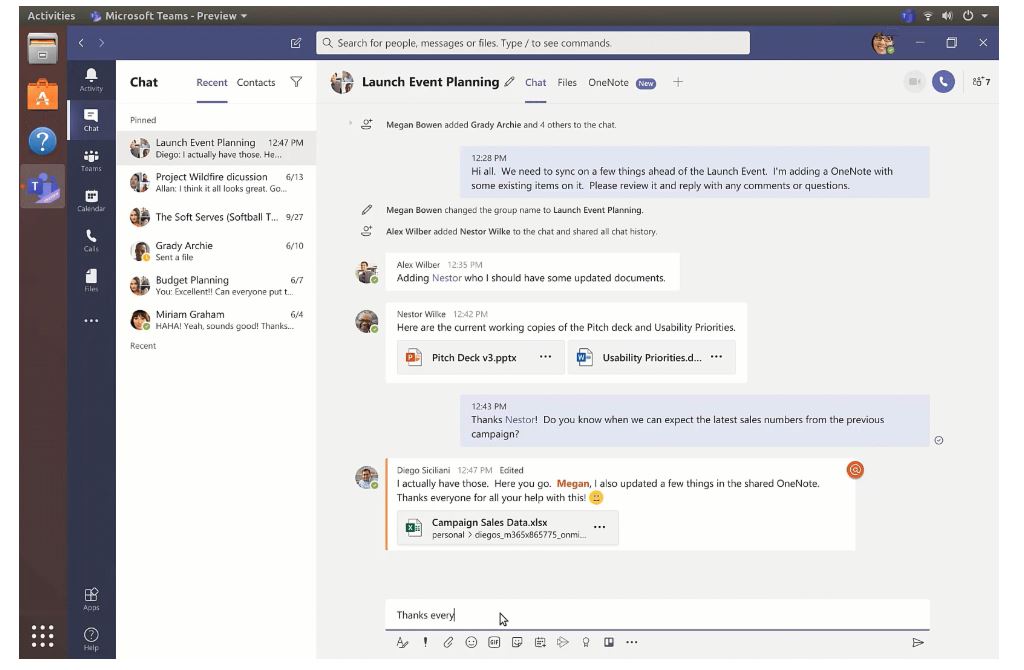Open Miriam Graham chat
The width and height of the screenshot is (1024, 670).
216,319
